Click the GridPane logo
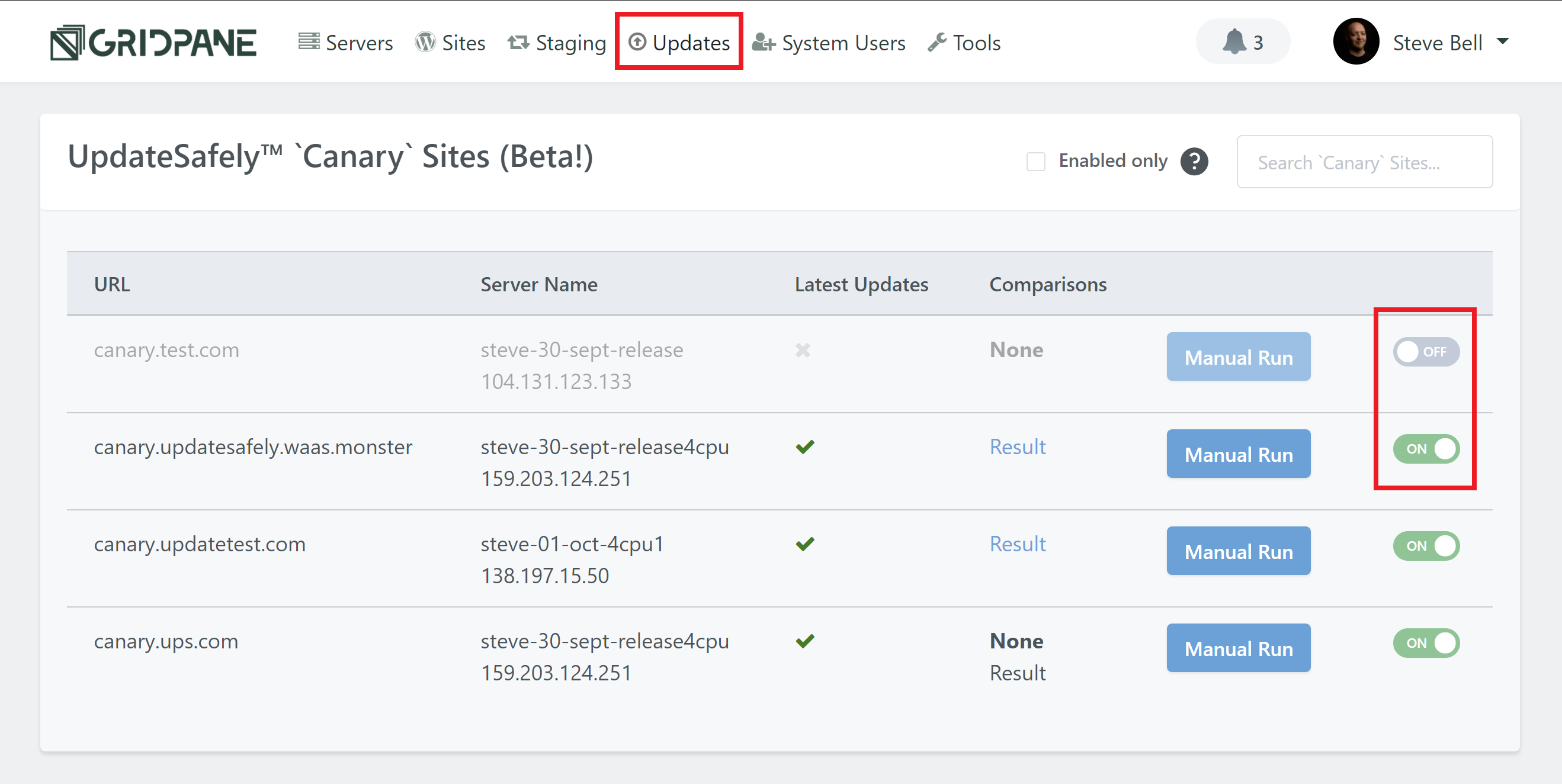This screenshot has height=784, width=1562. (x=153, y=43)
